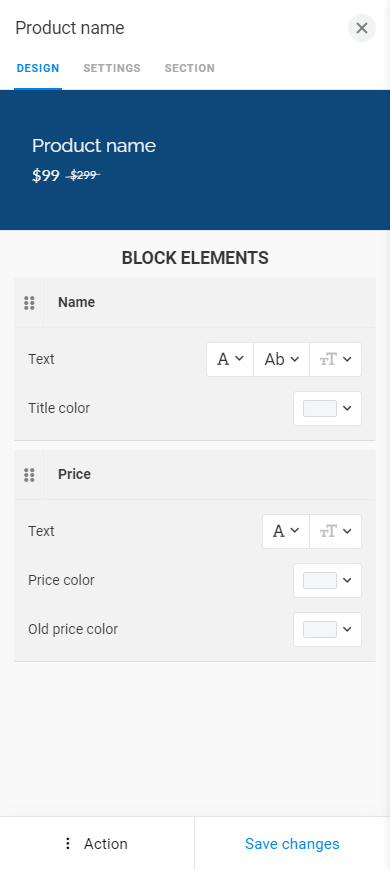The height and width of the screenshot is (870, 390).
Task: Switch to the Section tab
Action: coord(190,68)
